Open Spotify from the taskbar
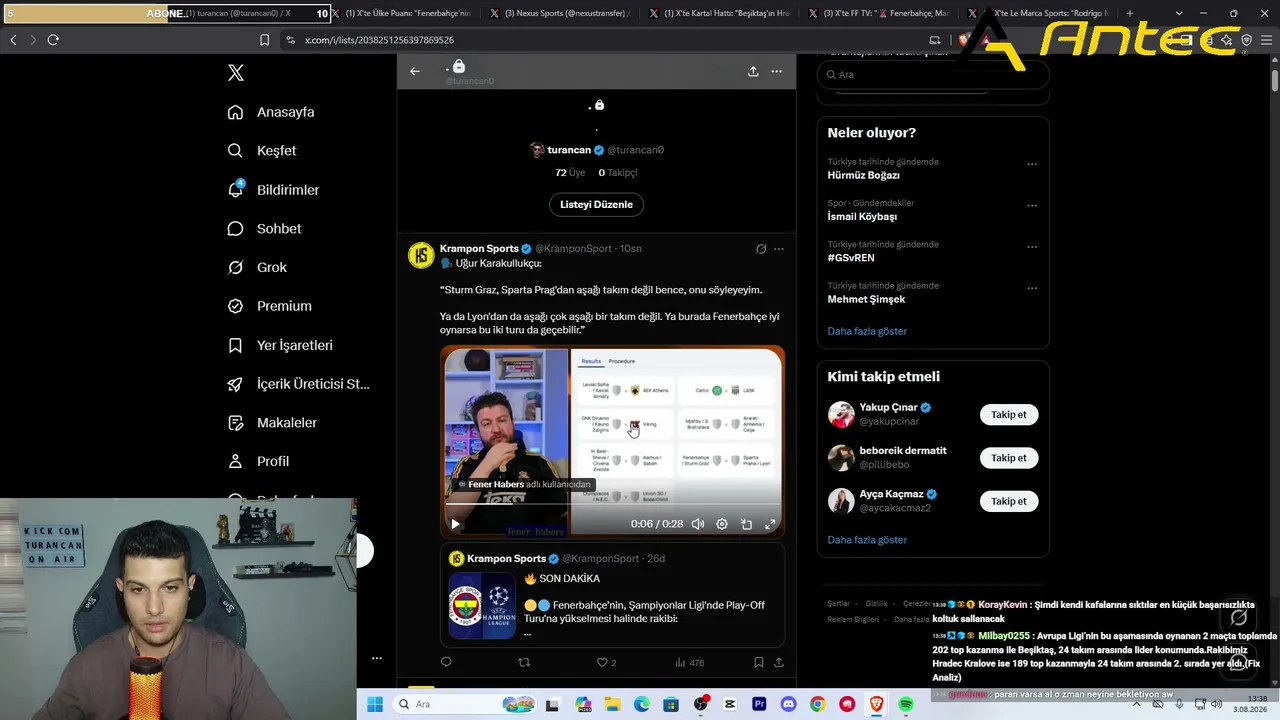Image resolution: width=1280 pixels, height=720 pixels. pos(906,704)
